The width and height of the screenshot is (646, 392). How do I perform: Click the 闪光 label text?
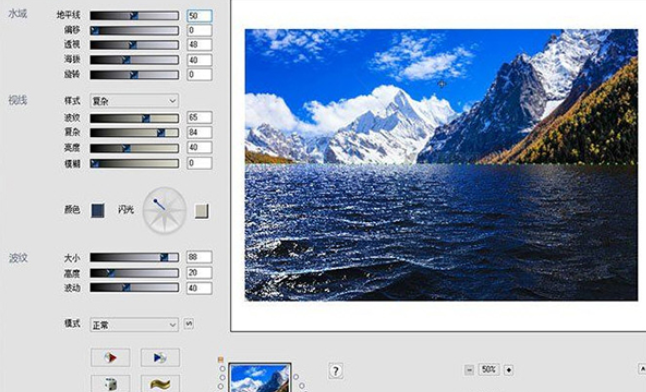126,210
